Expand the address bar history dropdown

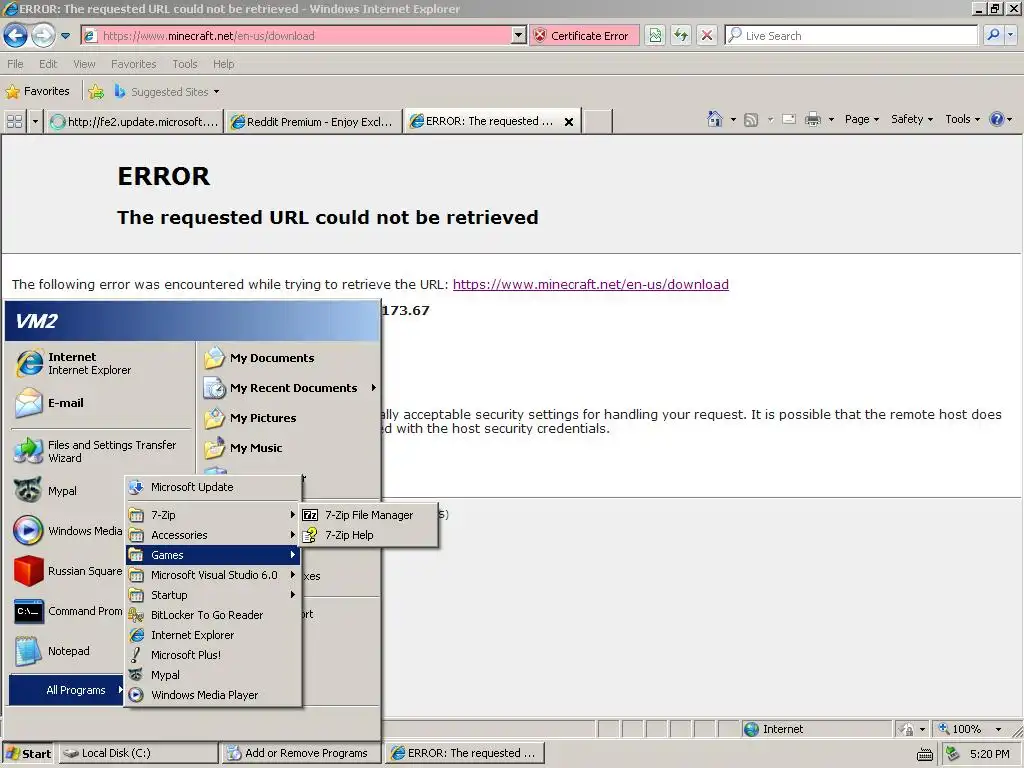tap(519, 36)
